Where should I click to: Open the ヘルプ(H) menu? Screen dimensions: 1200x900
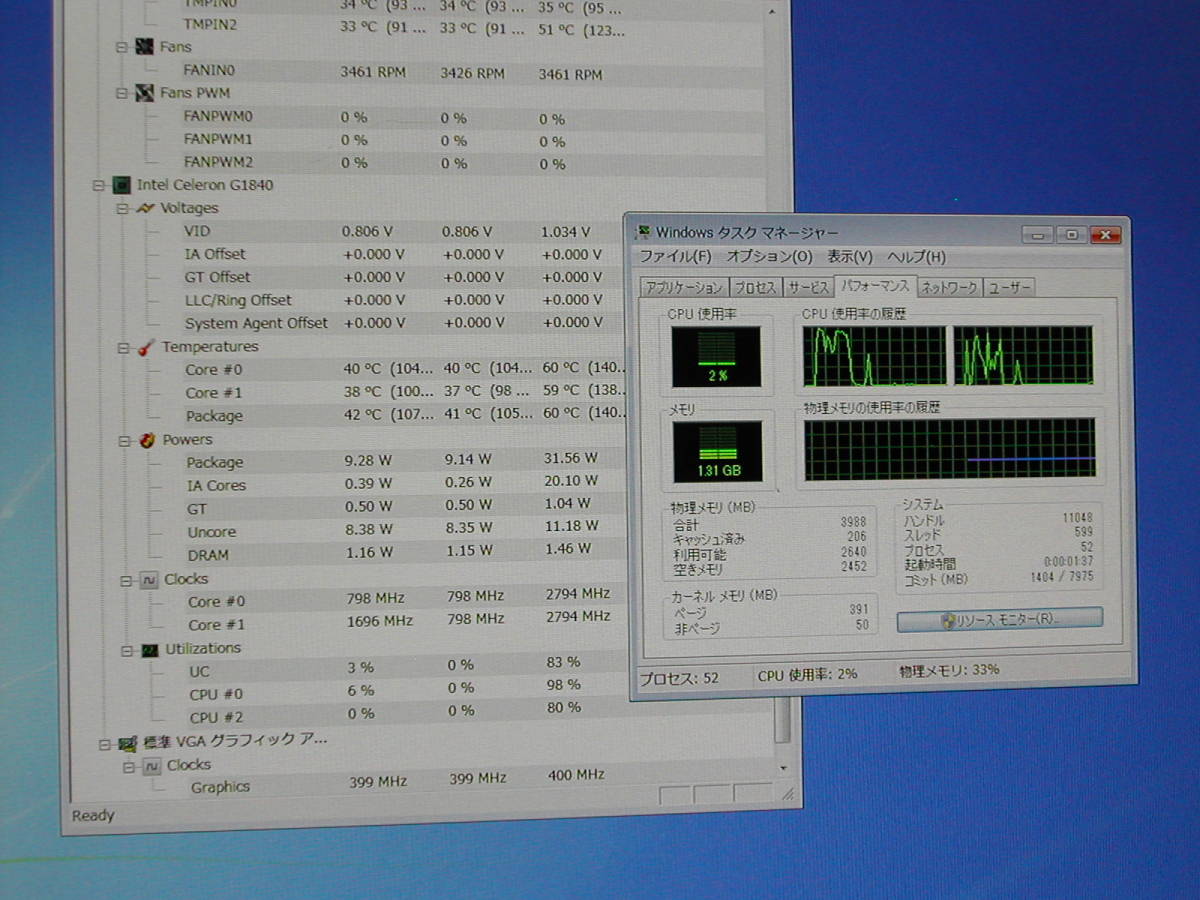(x=916, y=258)
